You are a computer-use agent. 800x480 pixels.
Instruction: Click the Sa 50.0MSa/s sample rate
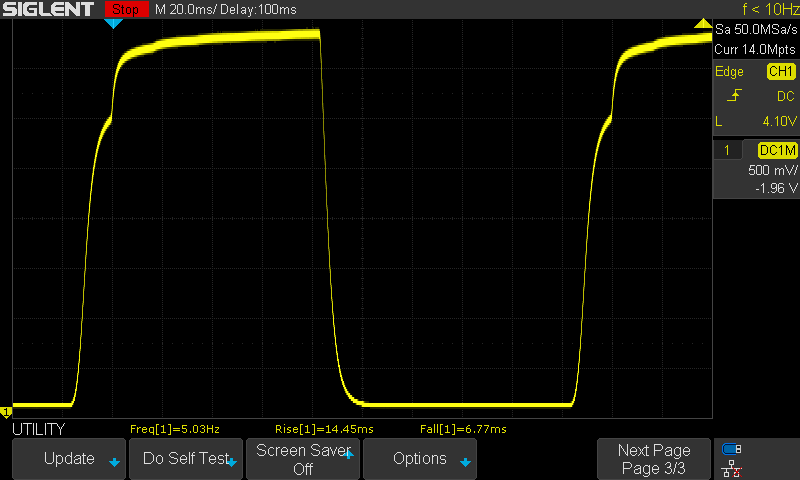tap(756, 30)
